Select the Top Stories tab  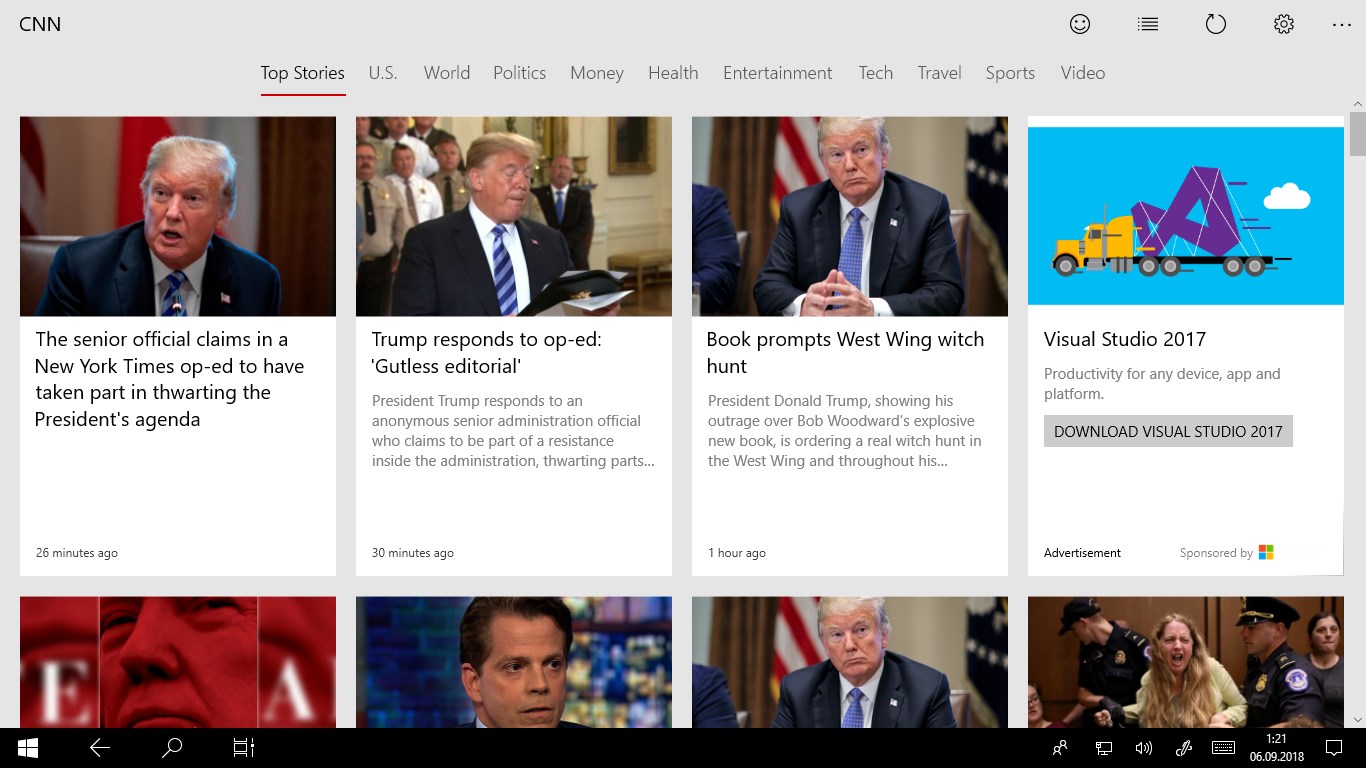click(x=303, y=73)
